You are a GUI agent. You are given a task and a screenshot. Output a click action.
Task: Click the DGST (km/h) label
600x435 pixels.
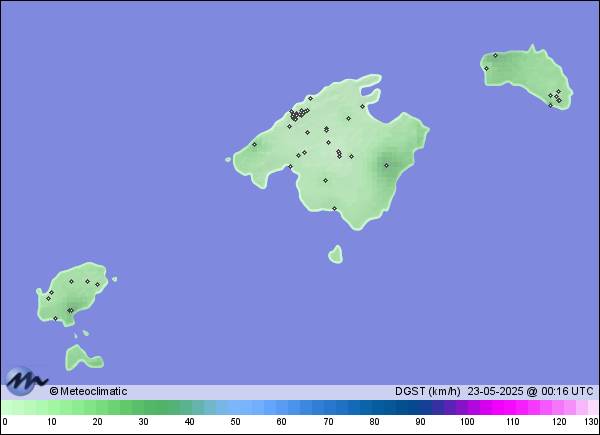tap(427, 391)
